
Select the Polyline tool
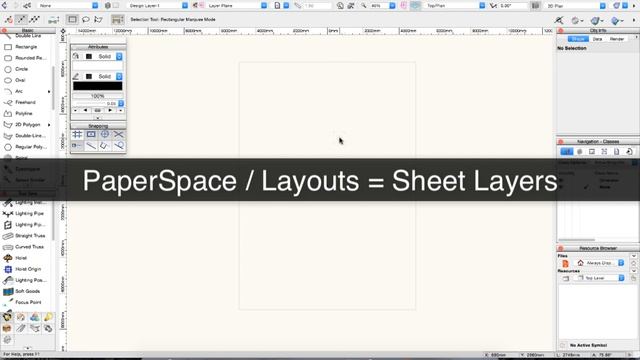[x=18, y=113]
